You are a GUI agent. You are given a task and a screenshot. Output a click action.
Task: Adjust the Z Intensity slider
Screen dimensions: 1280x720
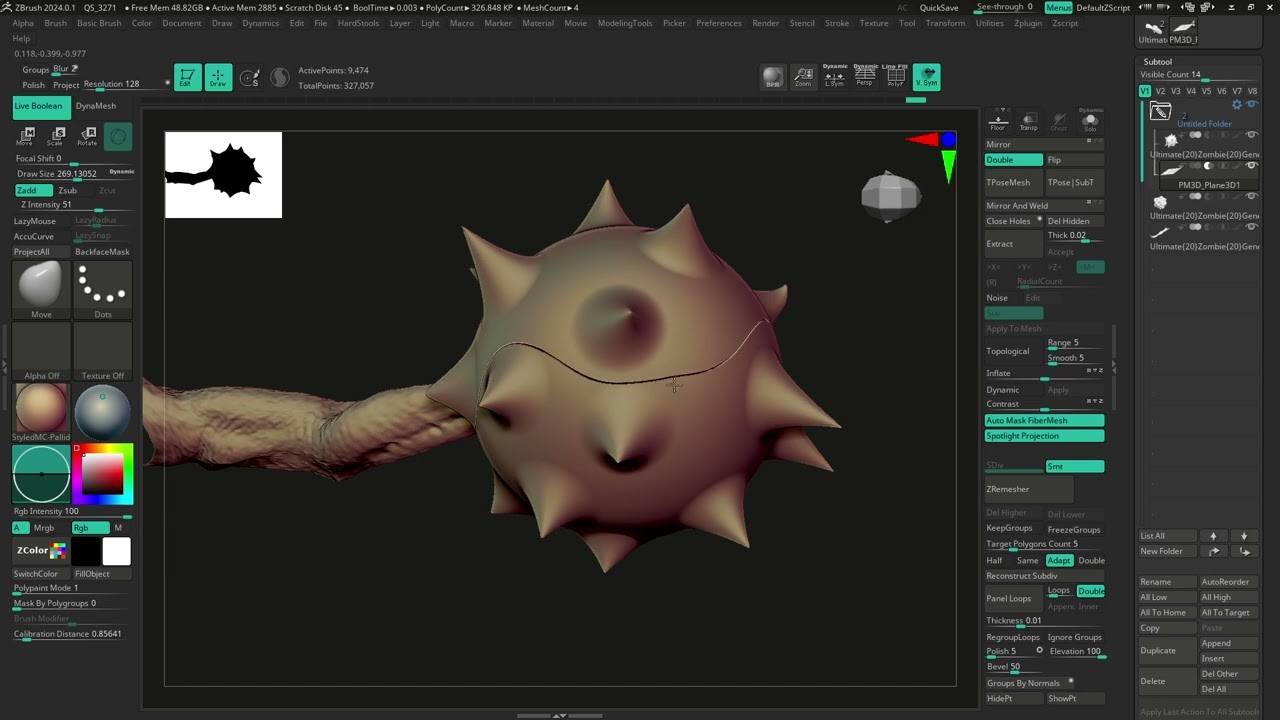point(74,205)
